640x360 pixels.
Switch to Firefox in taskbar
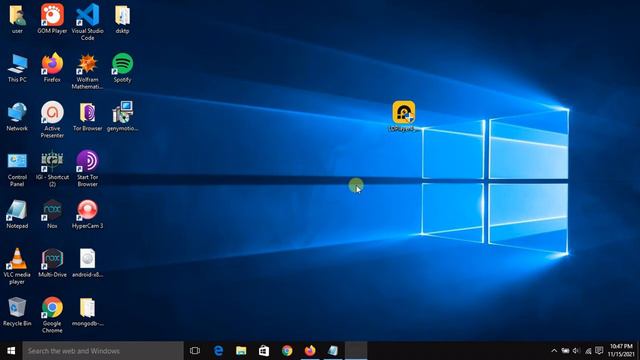(x=310, y=351)
